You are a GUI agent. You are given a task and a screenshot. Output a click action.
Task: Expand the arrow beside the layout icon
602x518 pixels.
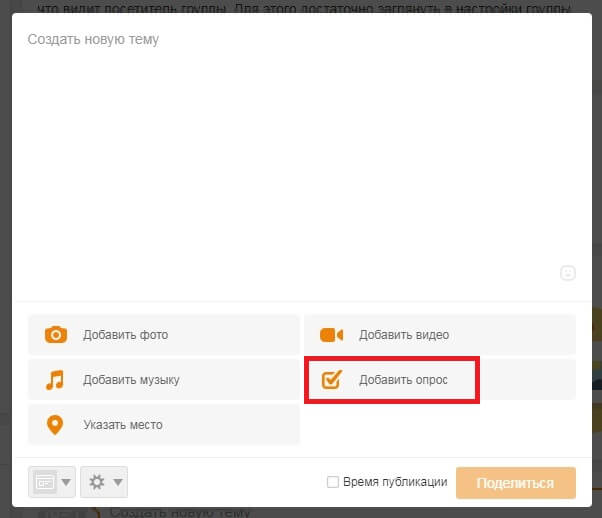tap(67, 483)
